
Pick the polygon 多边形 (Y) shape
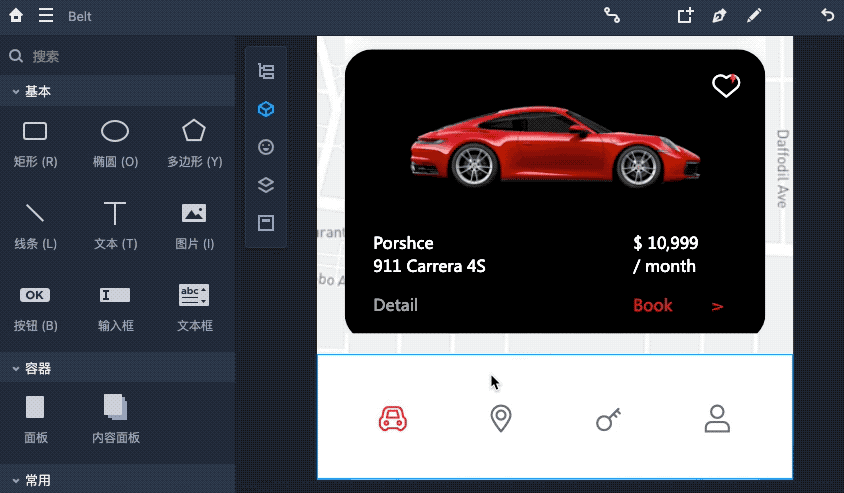point(194,143)
